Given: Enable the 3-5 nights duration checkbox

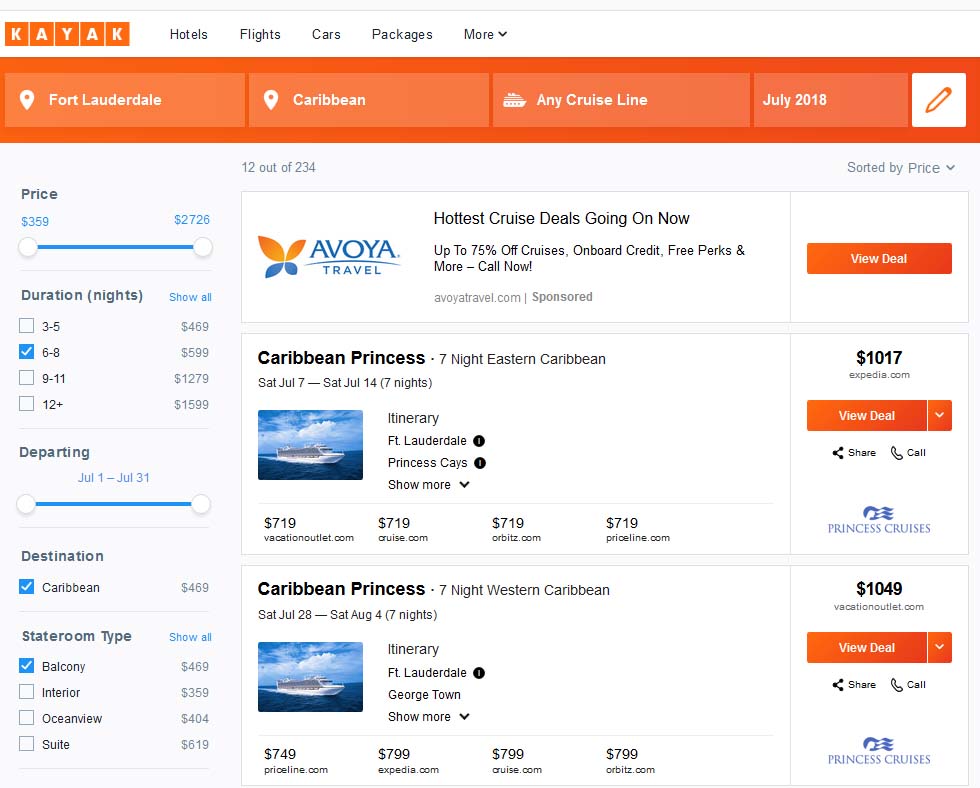Looking at the screenshot, I should tap(26, 326).
